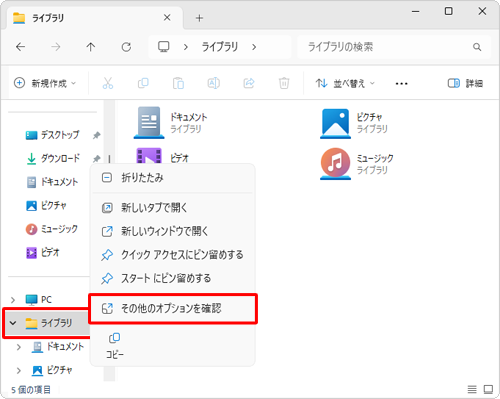
Task: Click the rename icon in toolbar
Action: click(214, 83)
